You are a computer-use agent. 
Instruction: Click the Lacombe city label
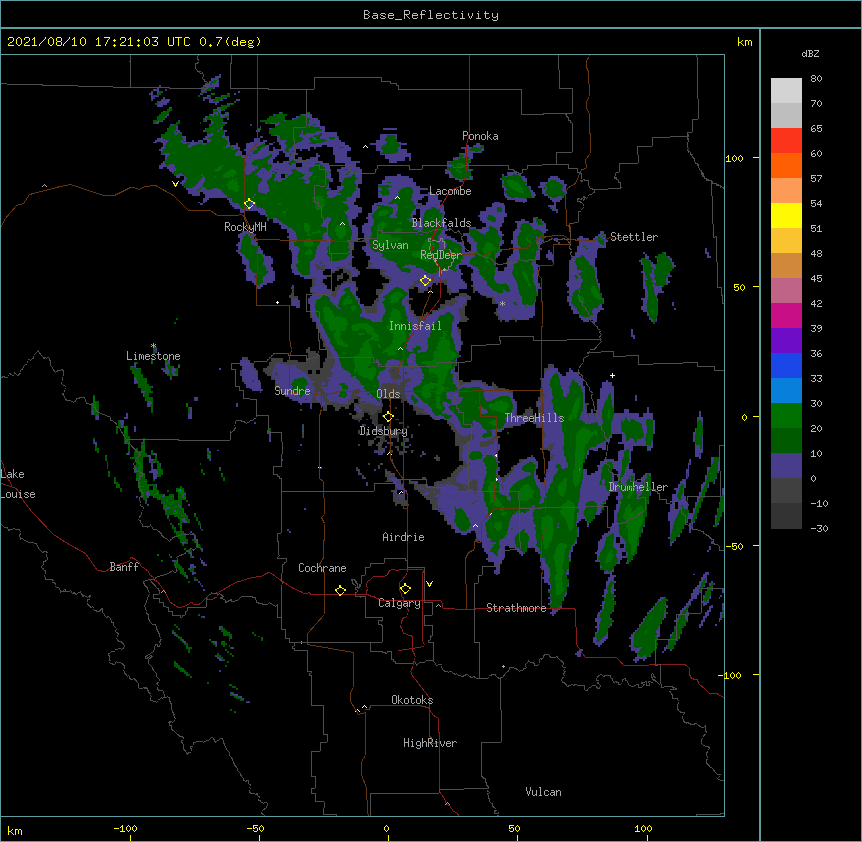click(450, 191)
